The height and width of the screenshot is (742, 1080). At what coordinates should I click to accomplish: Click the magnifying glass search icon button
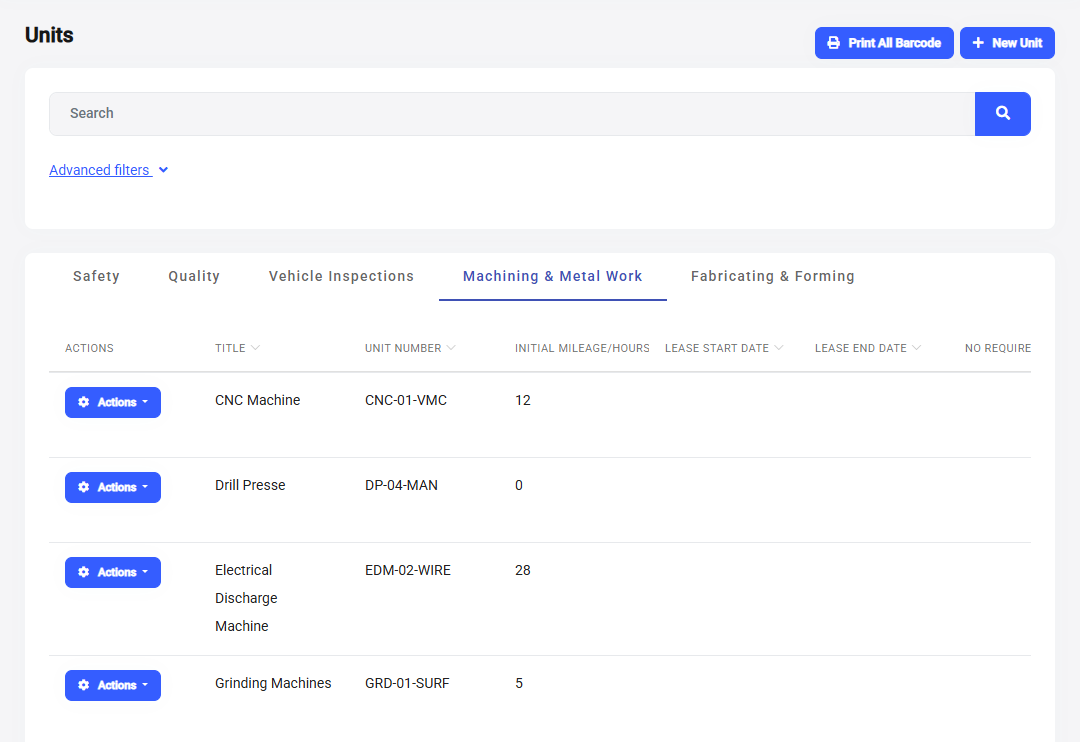coord(1002,114)
